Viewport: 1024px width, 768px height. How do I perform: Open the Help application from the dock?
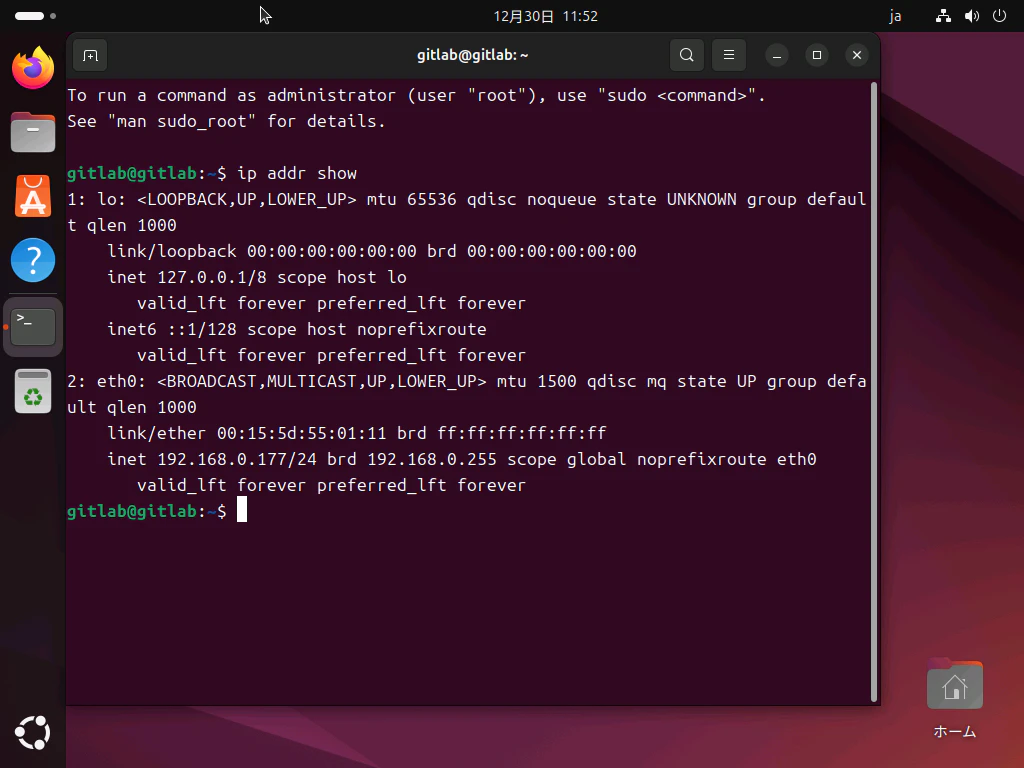pyautogui.click(x=32, y=261)
